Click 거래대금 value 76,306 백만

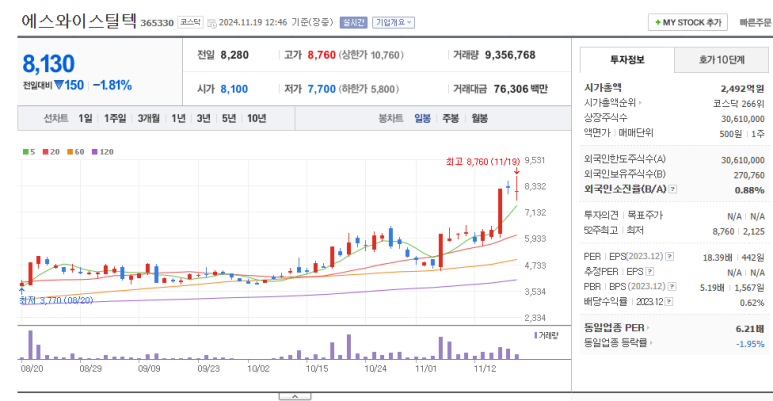pos(521,89)
